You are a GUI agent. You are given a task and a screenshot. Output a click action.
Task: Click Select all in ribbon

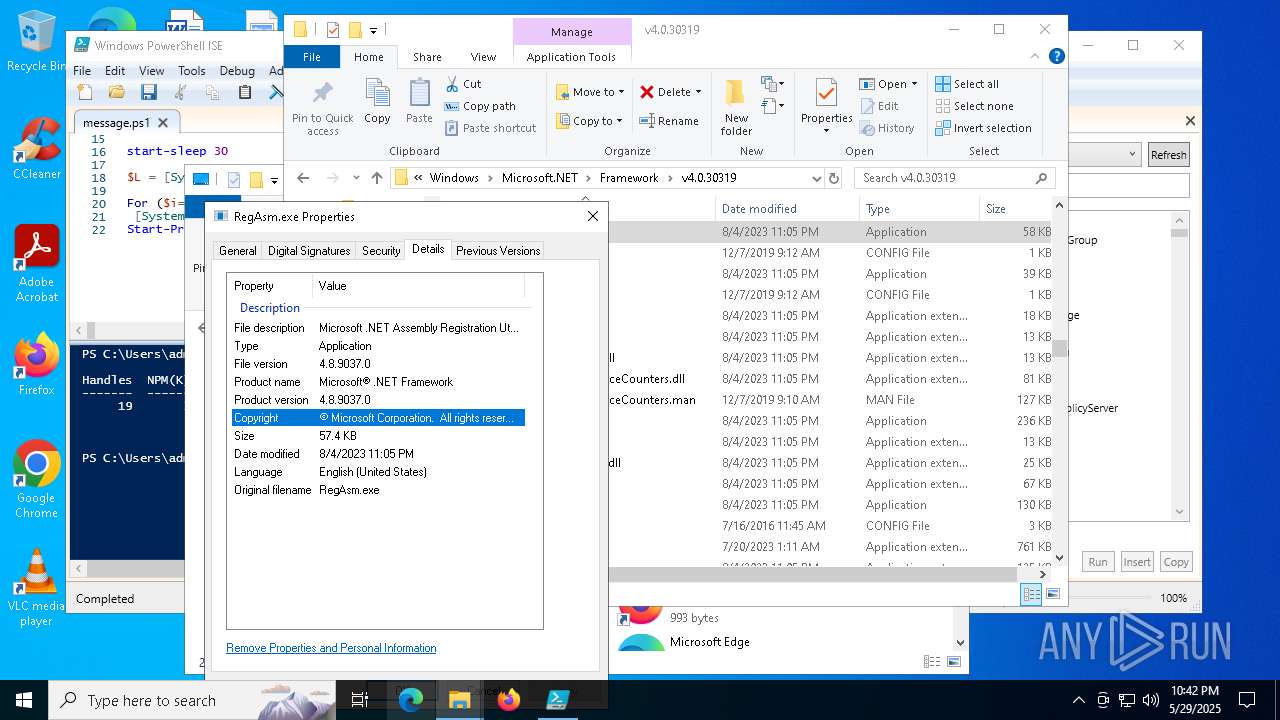point(967,84)
